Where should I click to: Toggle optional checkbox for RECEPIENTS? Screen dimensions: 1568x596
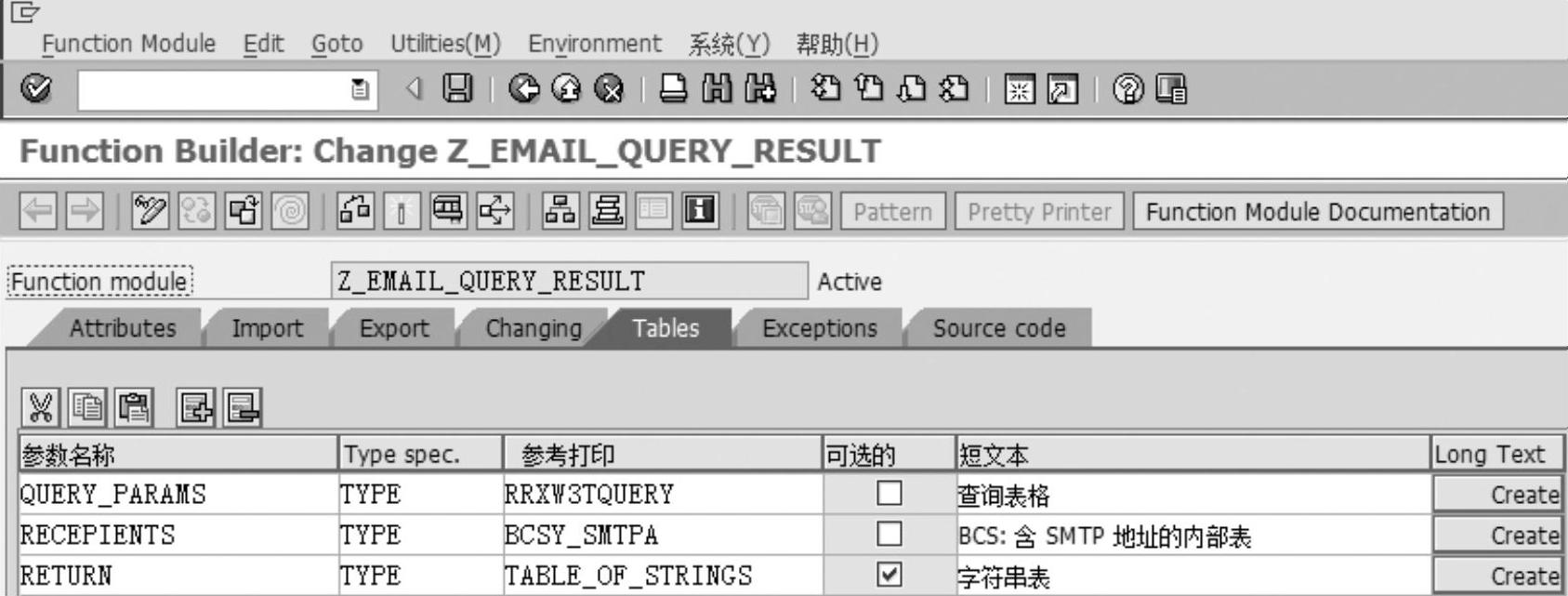pos(889,534)
